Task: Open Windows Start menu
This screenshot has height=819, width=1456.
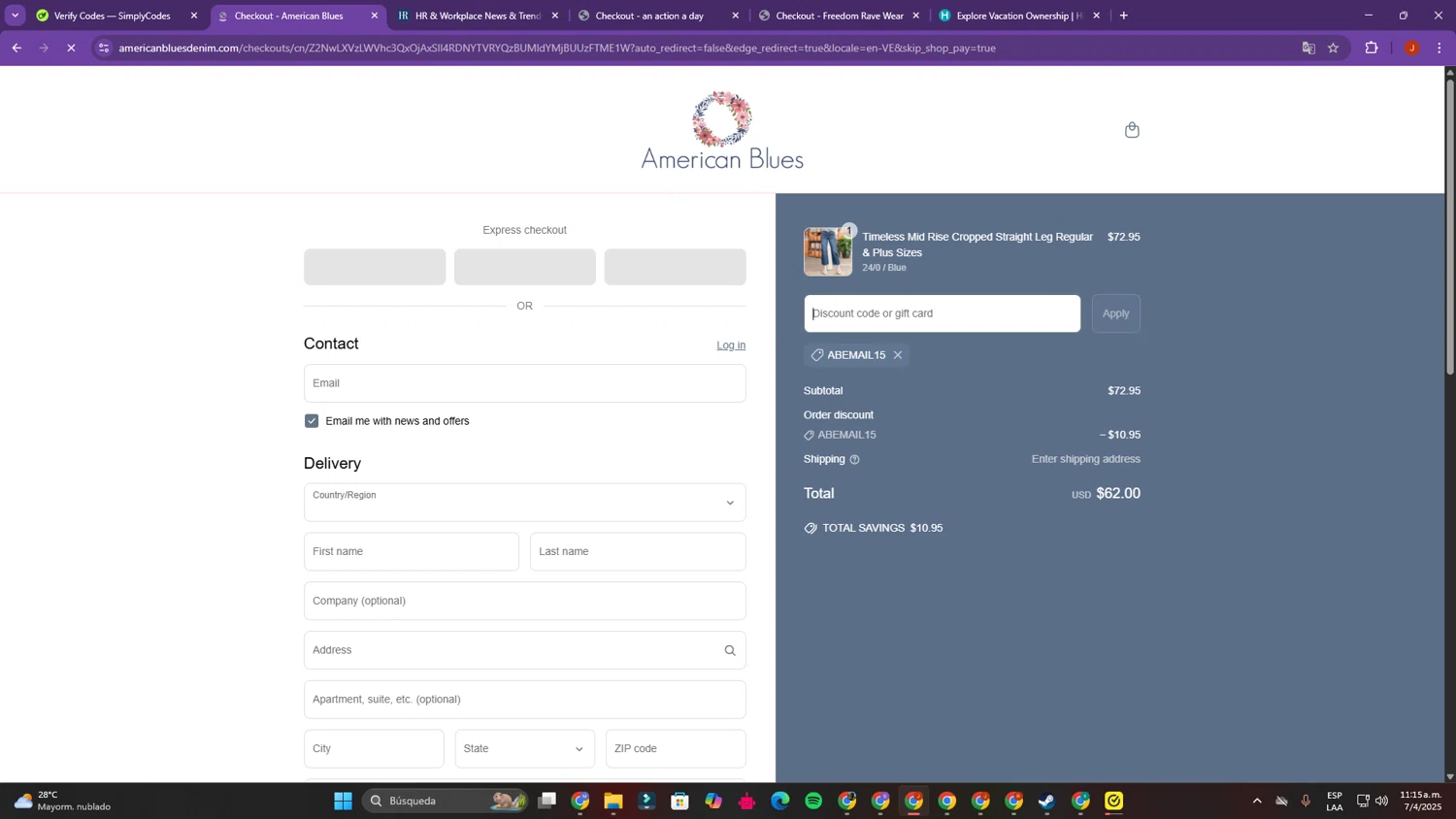Action: pos(343,801)
